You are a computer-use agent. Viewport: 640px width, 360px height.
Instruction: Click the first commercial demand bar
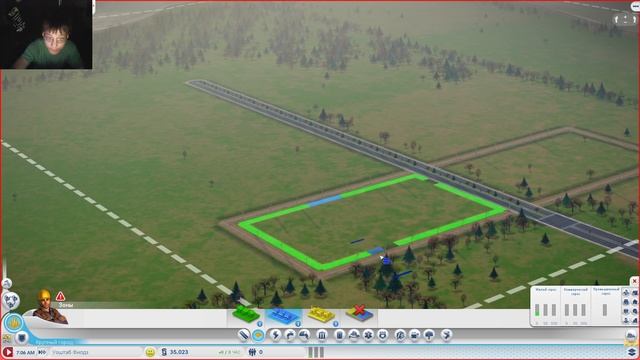coord(567,310)
